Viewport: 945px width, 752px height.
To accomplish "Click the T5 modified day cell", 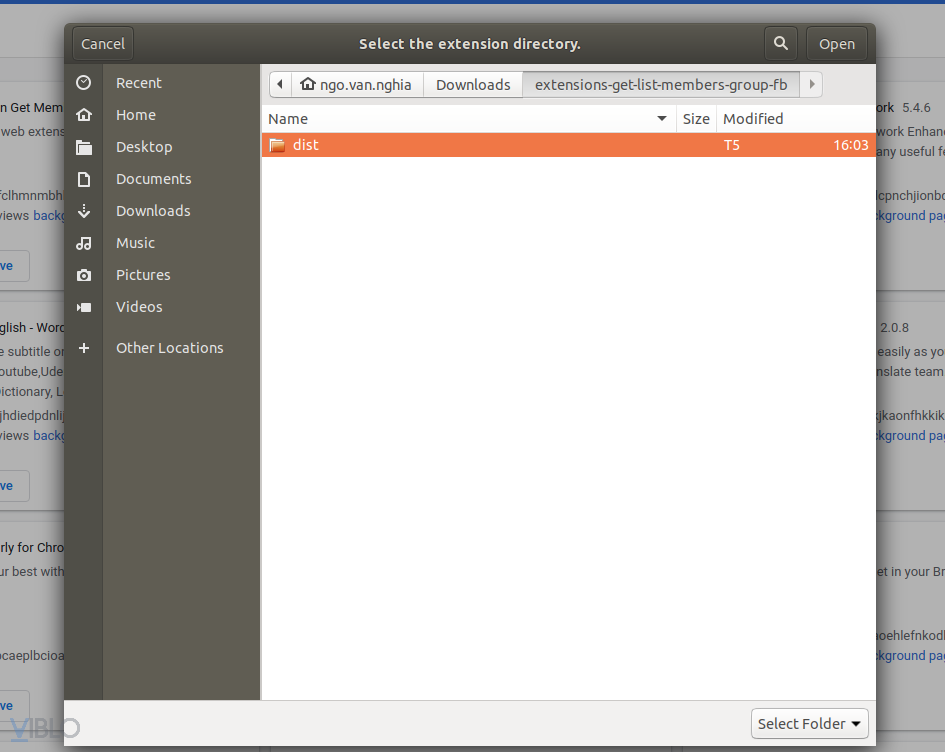I will tap(732, 145).
